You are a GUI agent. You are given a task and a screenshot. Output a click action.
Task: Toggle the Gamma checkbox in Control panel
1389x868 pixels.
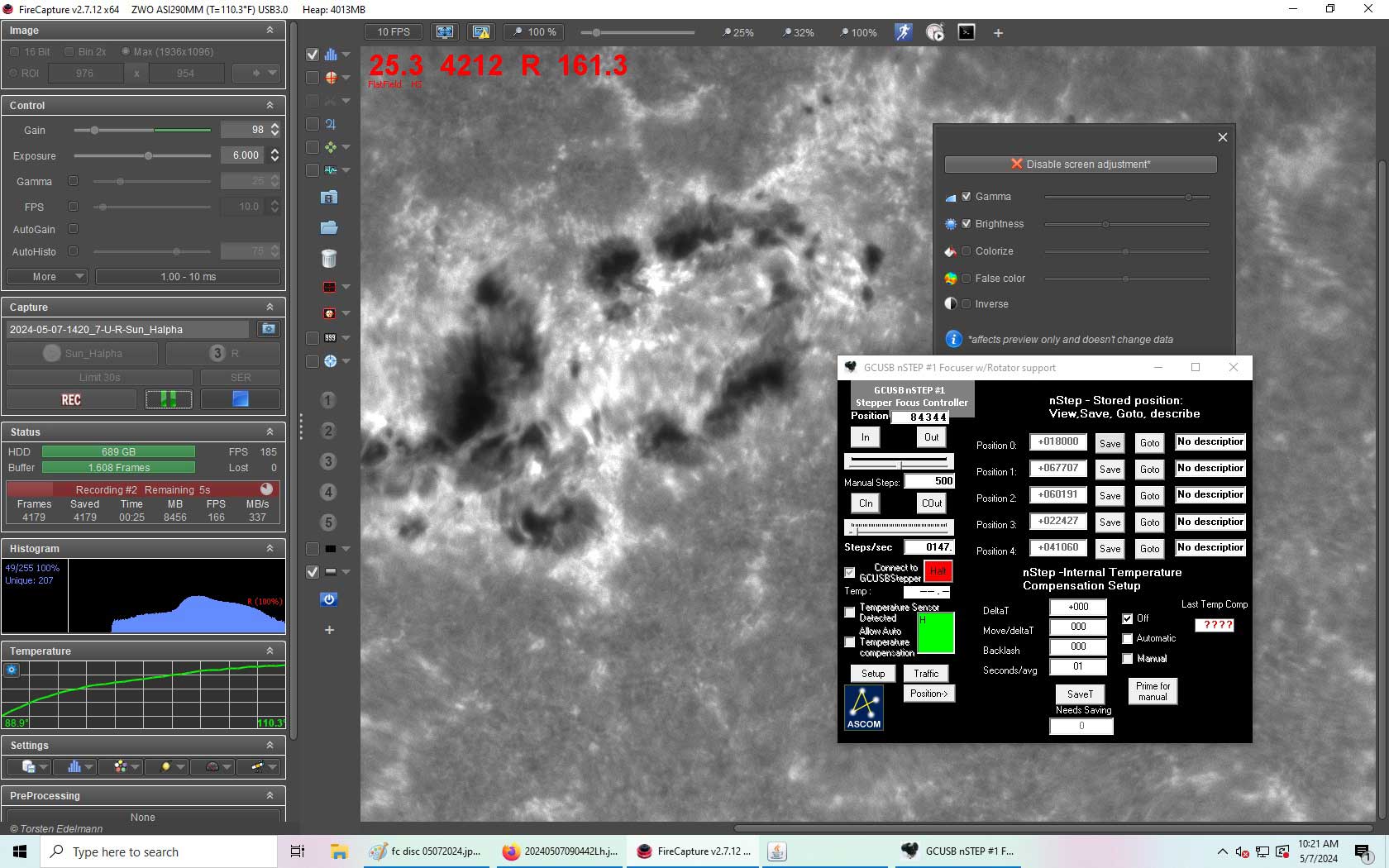coord(73,181)
